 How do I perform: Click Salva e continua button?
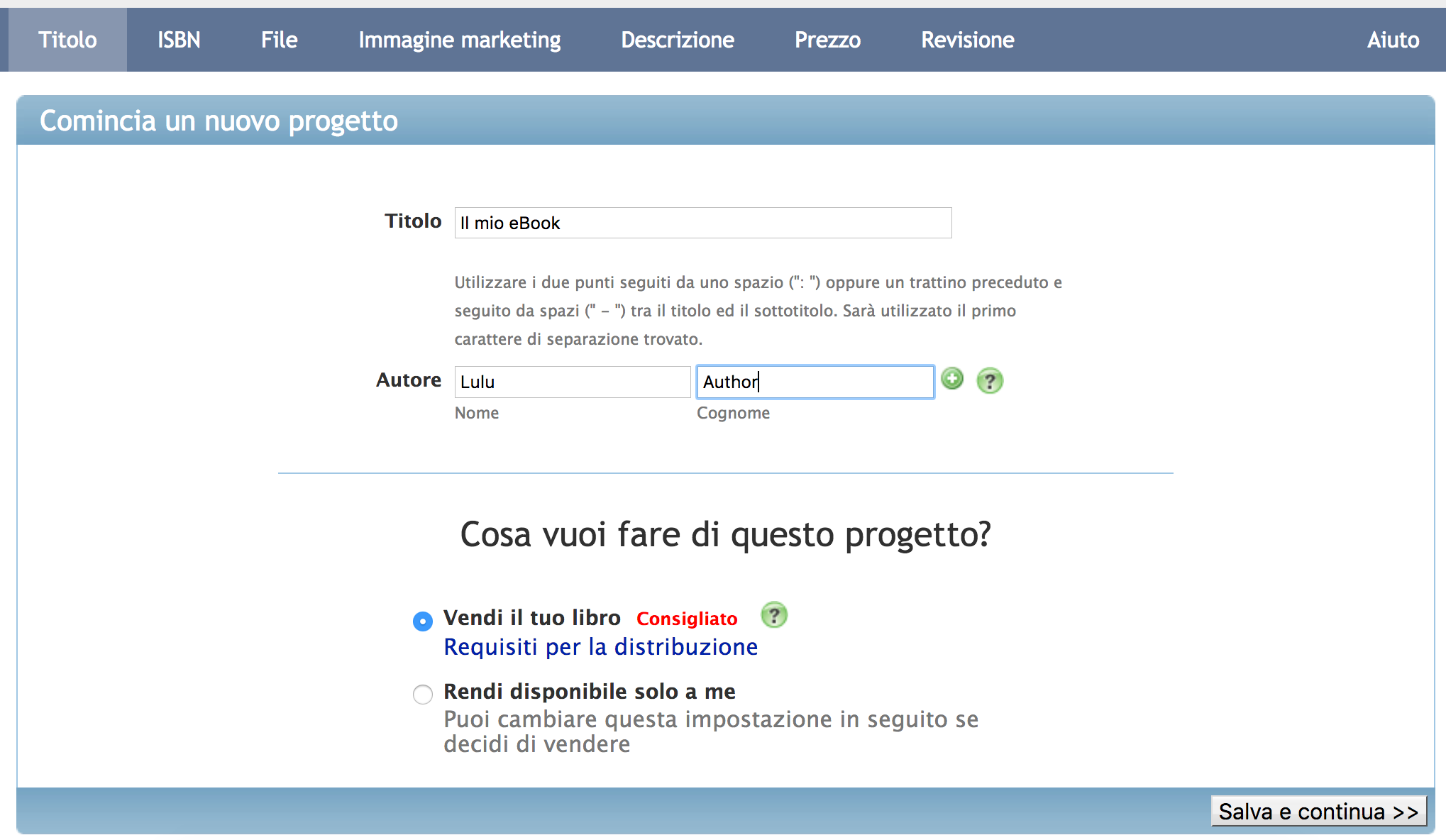point(1319,811)
